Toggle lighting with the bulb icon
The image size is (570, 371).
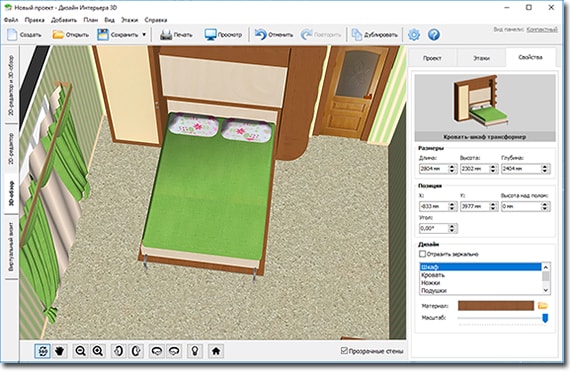pyautogui.click(x=195, y=351)
